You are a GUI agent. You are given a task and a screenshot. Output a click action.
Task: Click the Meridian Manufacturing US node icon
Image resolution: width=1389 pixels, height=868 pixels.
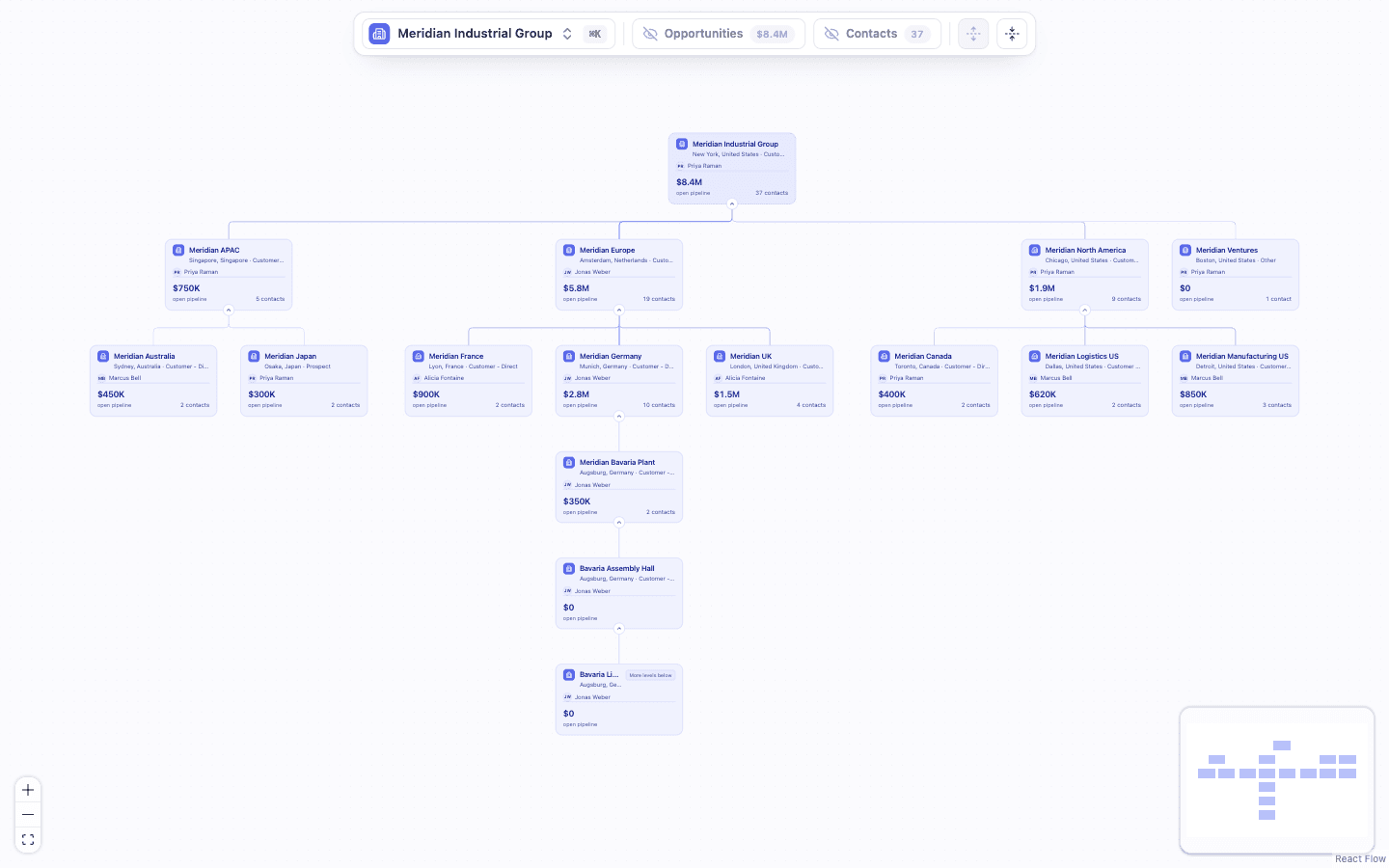pyautogui.click(x=1185, y=356)
